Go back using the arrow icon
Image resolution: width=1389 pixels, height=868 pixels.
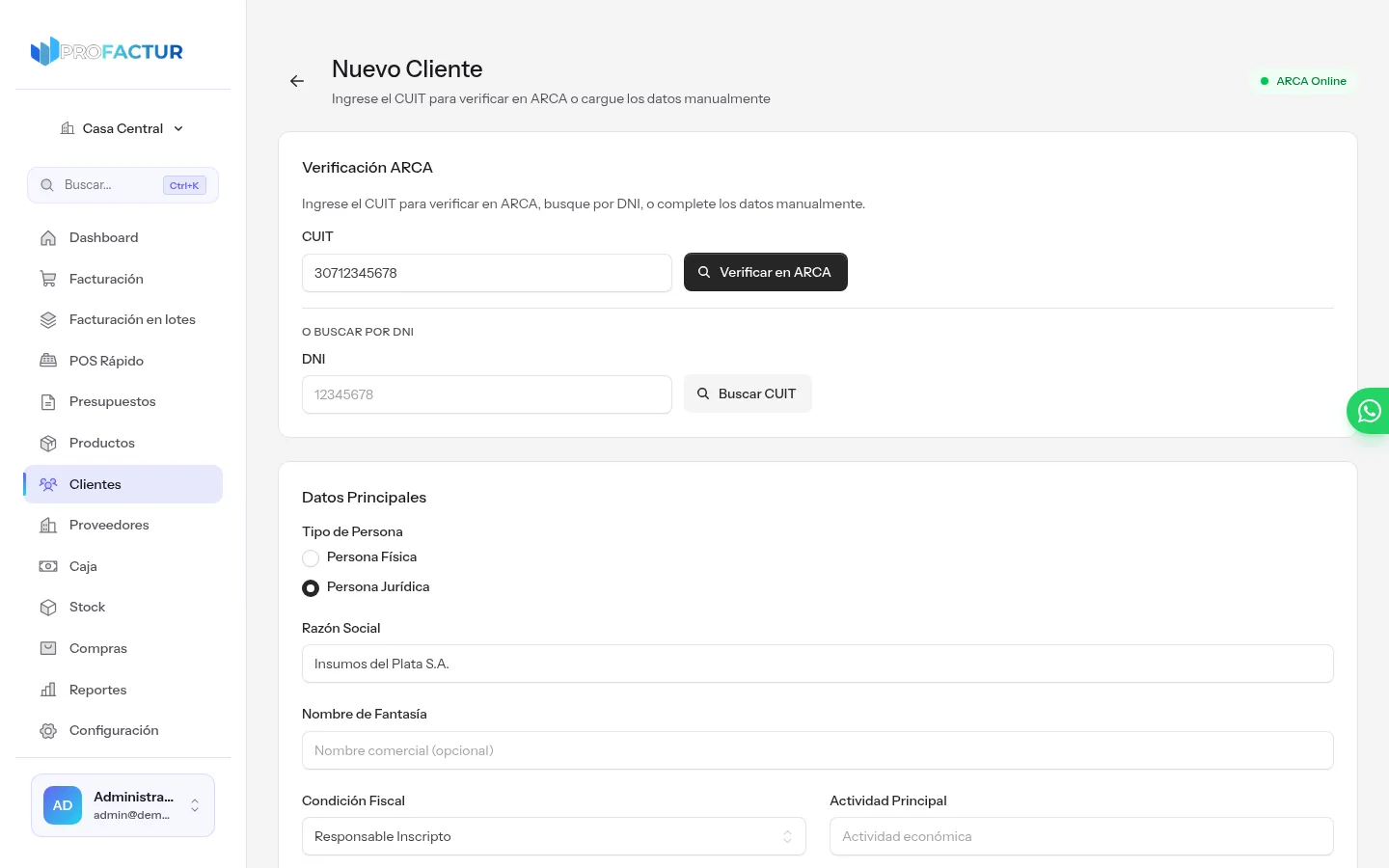297,81
